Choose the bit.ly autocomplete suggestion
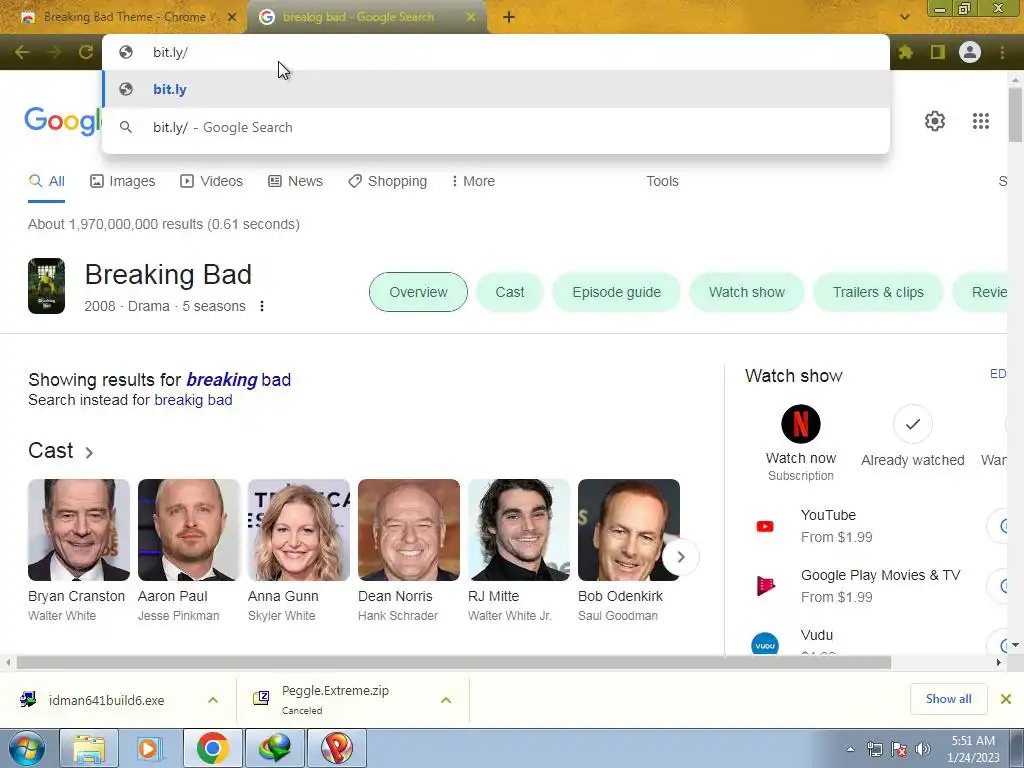 (496, 89)
